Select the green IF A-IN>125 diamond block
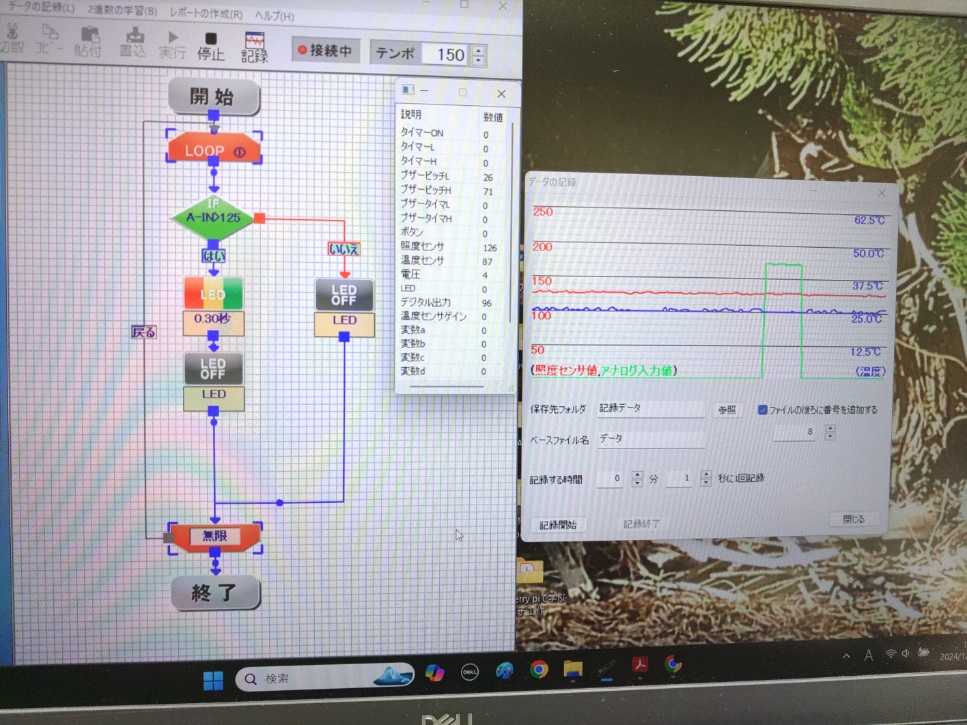Screen dimensions: 967x725 coord(213,217)
